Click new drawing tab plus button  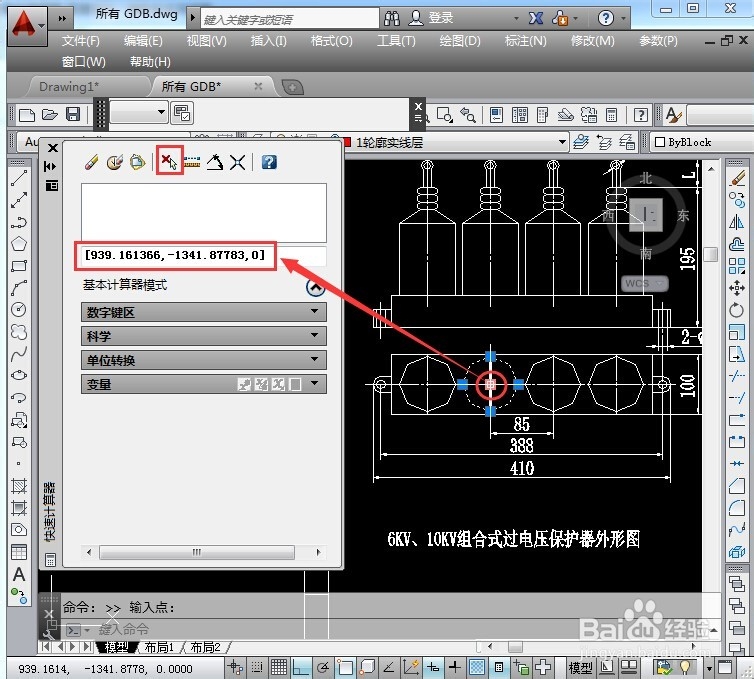(292, 87)
